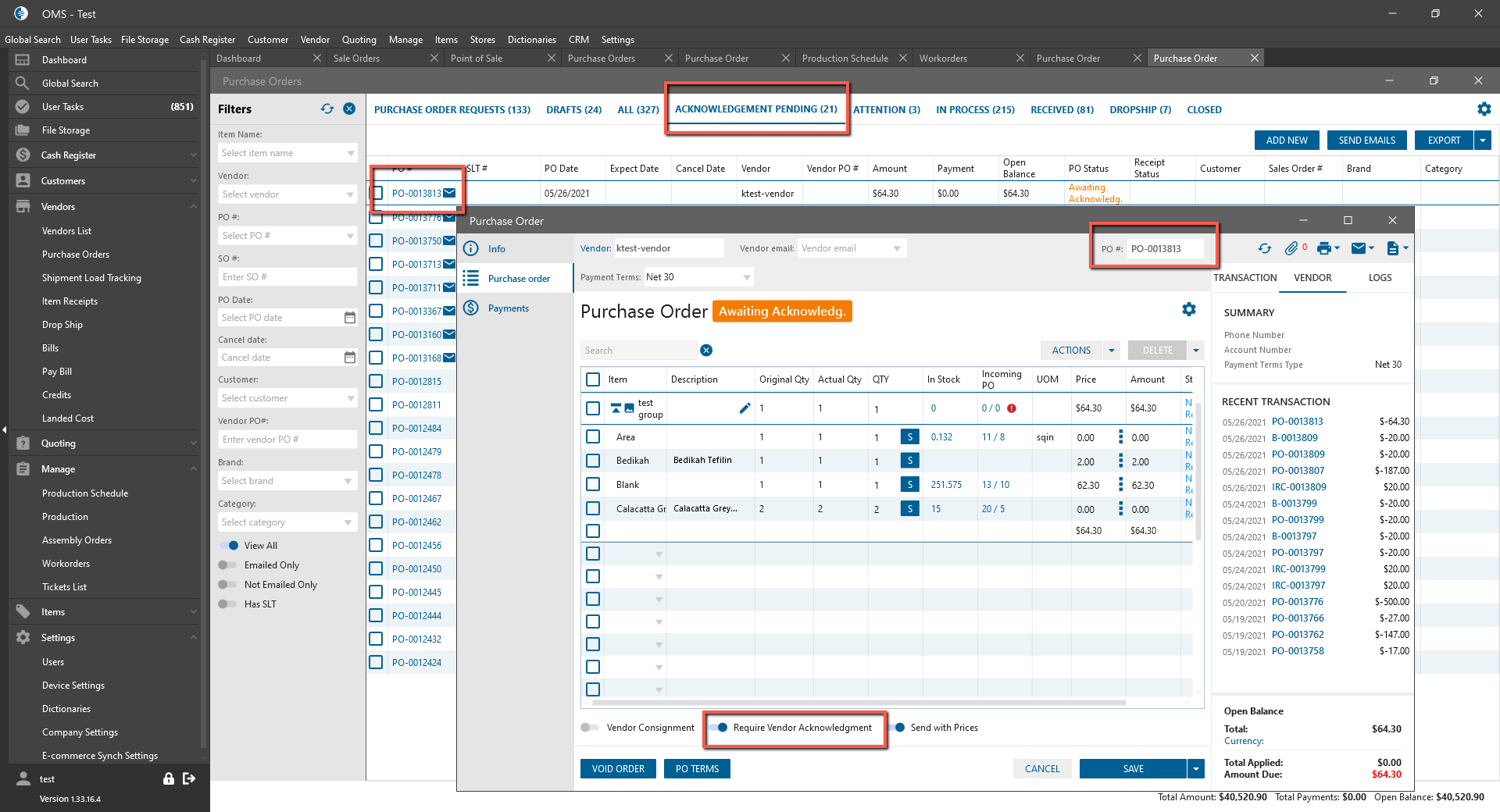The height and width of the screenshot is (812, 1500).
Task: Click the VOID ORDER button
Action: [618, 769]
